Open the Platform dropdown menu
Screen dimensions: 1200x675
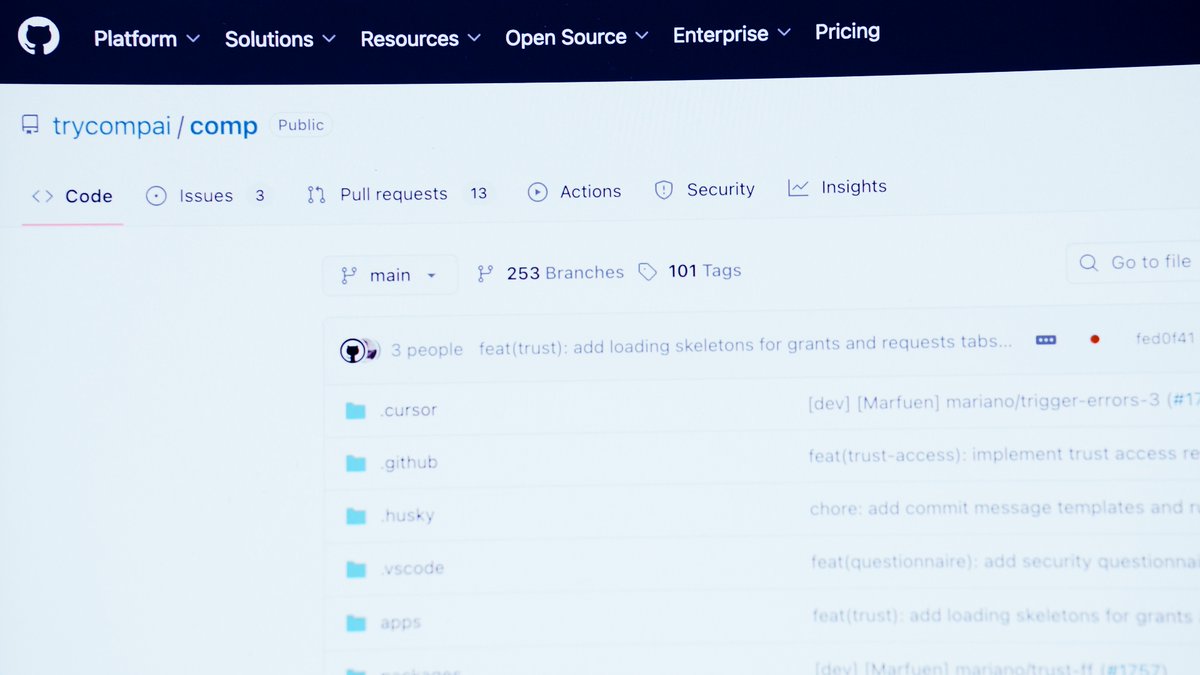click(147, 39)
